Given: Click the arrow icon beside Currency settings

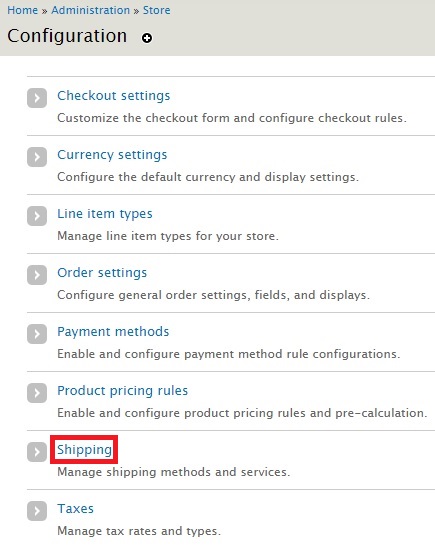Looking at the screenshot, I should (37, 157).
